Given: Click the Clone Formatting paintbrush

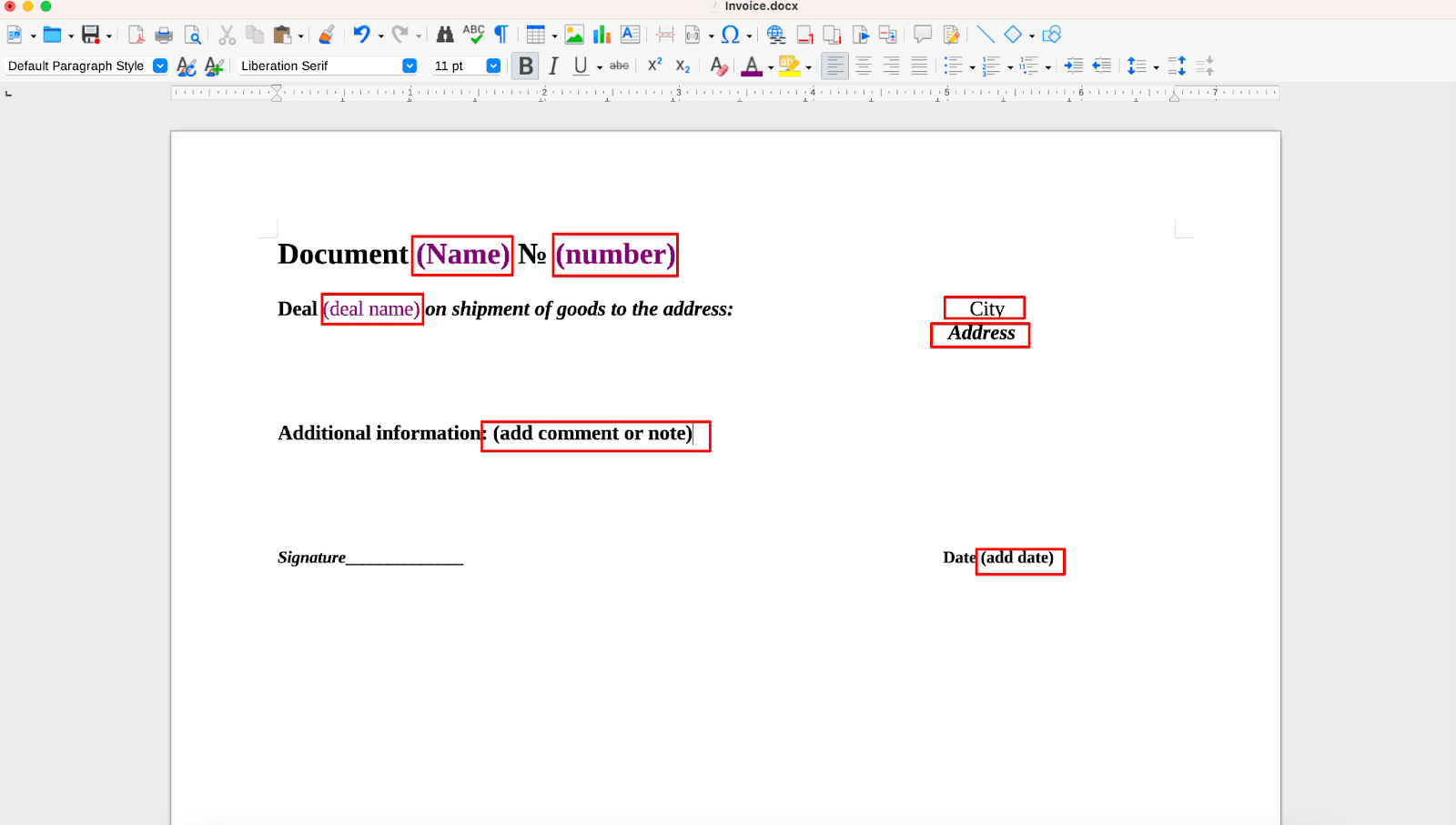Looking at the screenshot, I should click(327, 35).
